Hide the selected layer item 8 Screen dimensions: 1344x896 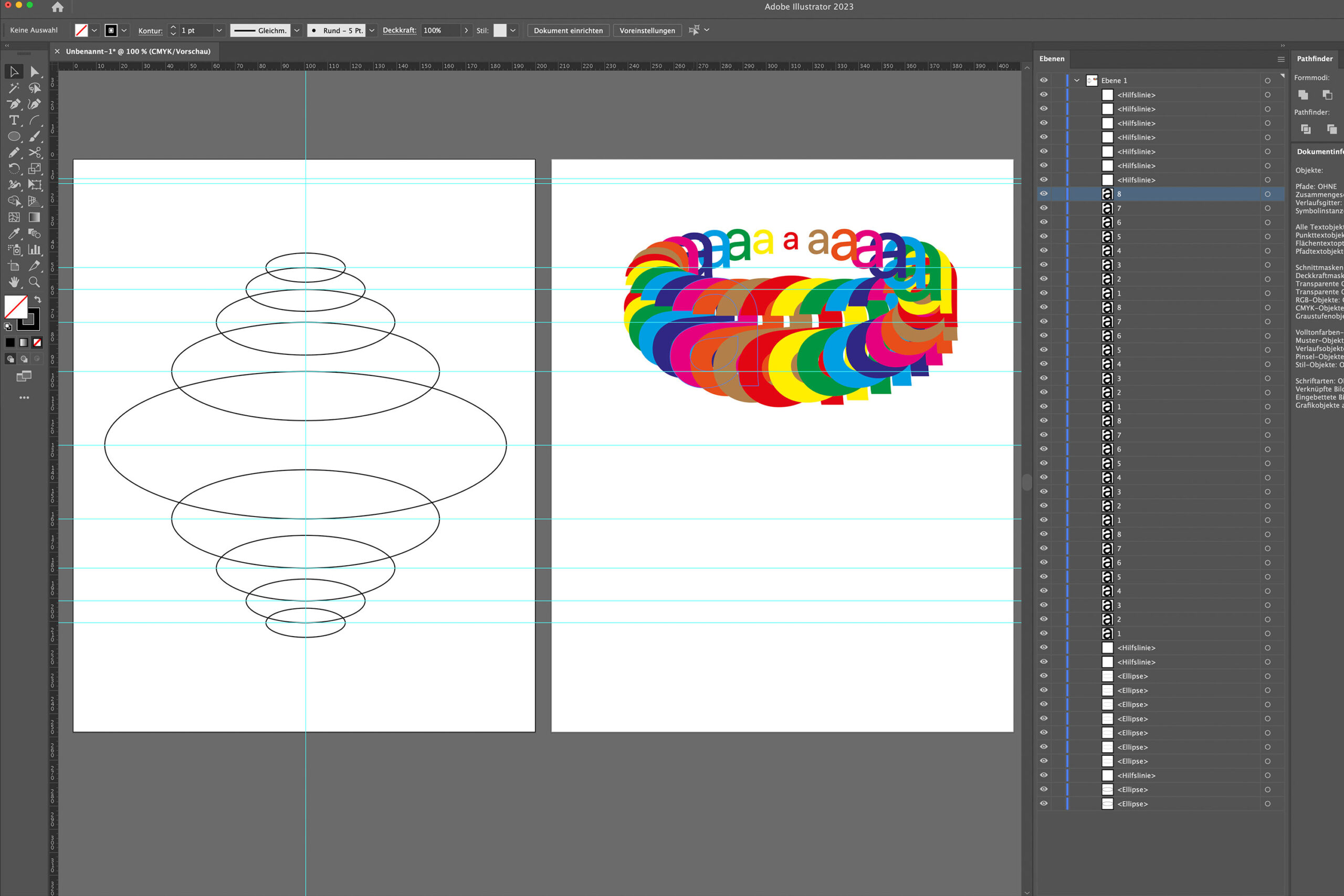point(1043,194)
